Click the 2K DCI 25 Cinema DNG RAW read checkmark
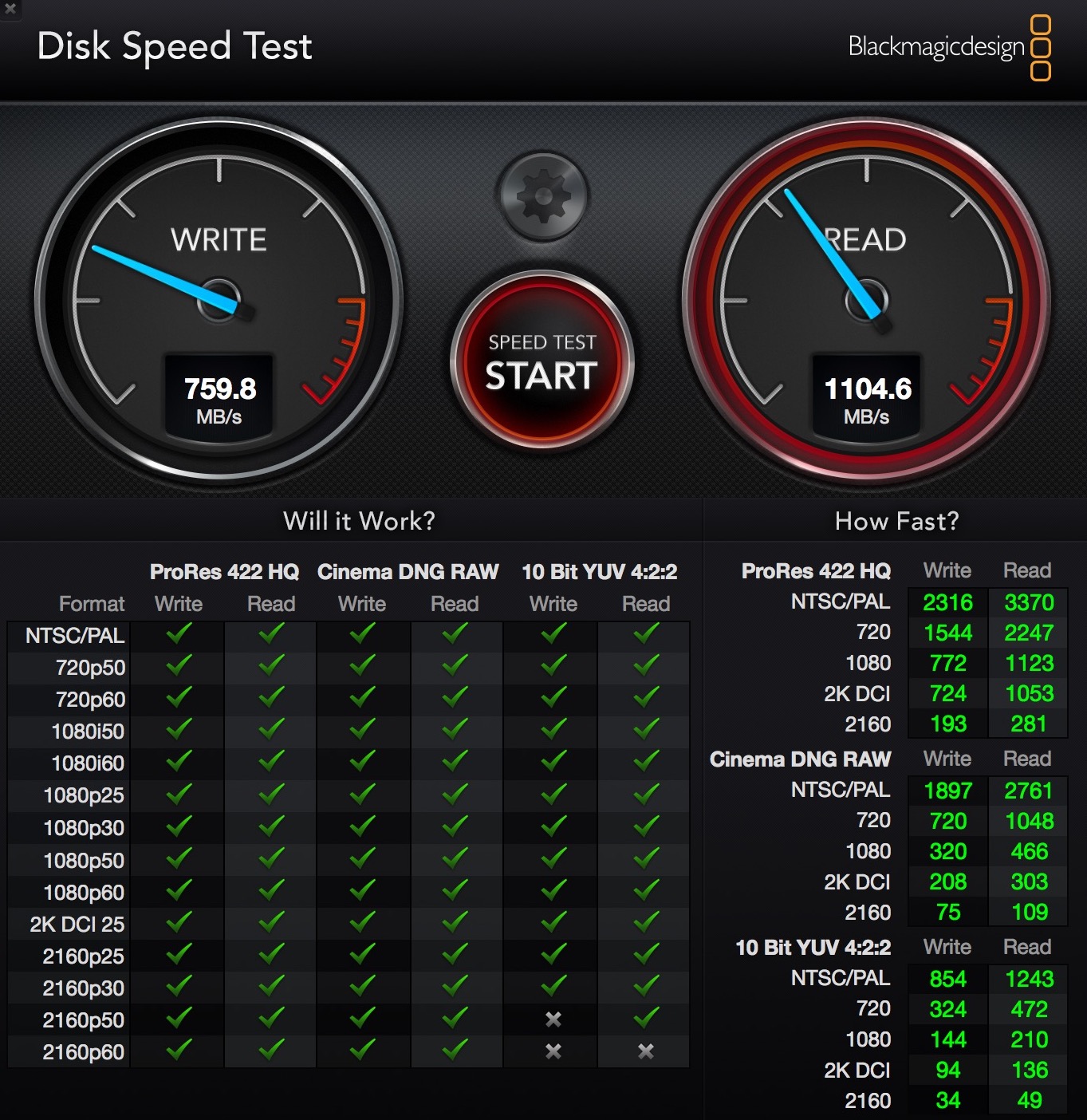 click(x=455, y=921)
